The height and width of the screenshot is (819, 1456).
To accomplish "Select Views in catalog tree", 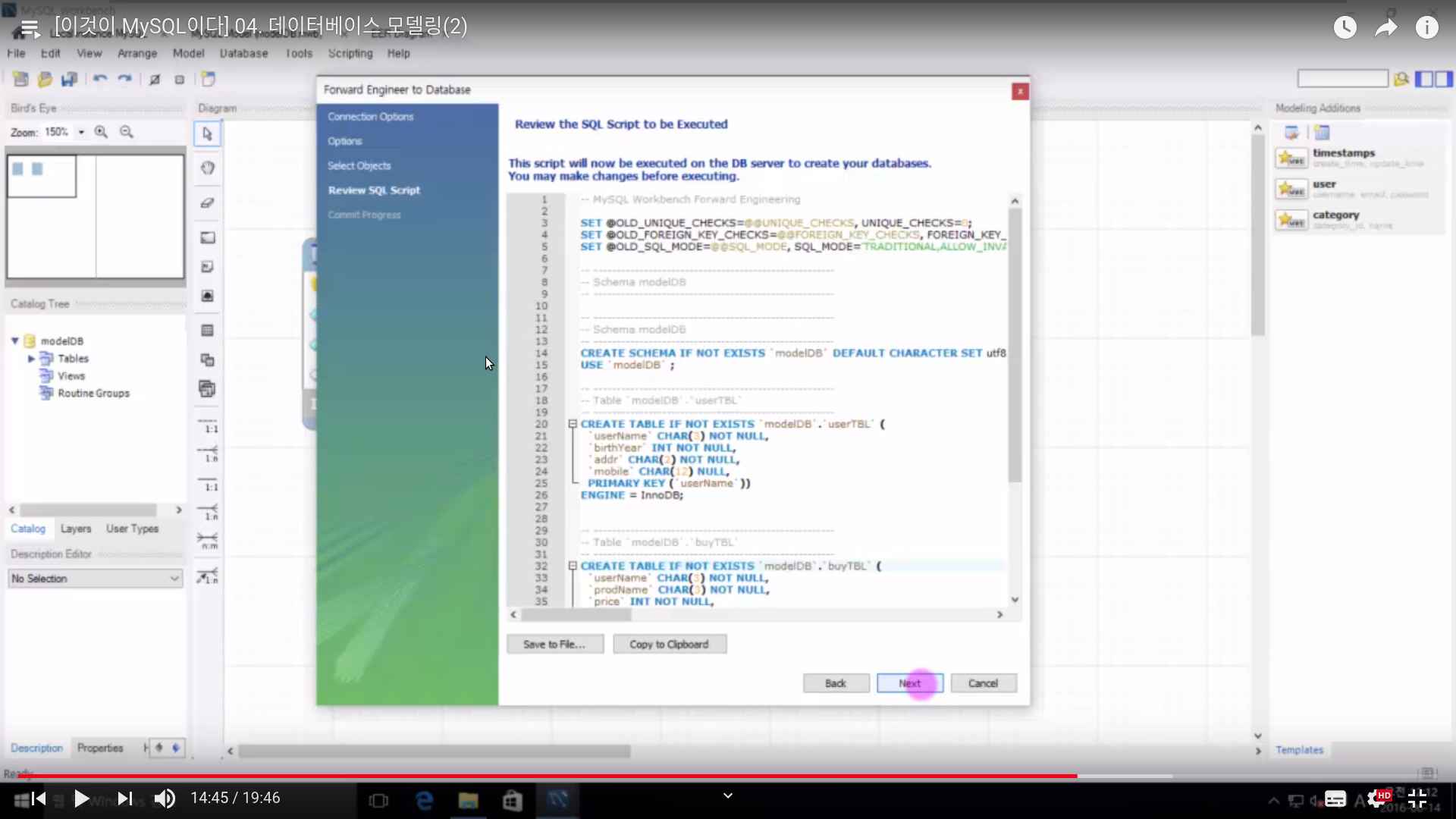I will click(71, 376).
